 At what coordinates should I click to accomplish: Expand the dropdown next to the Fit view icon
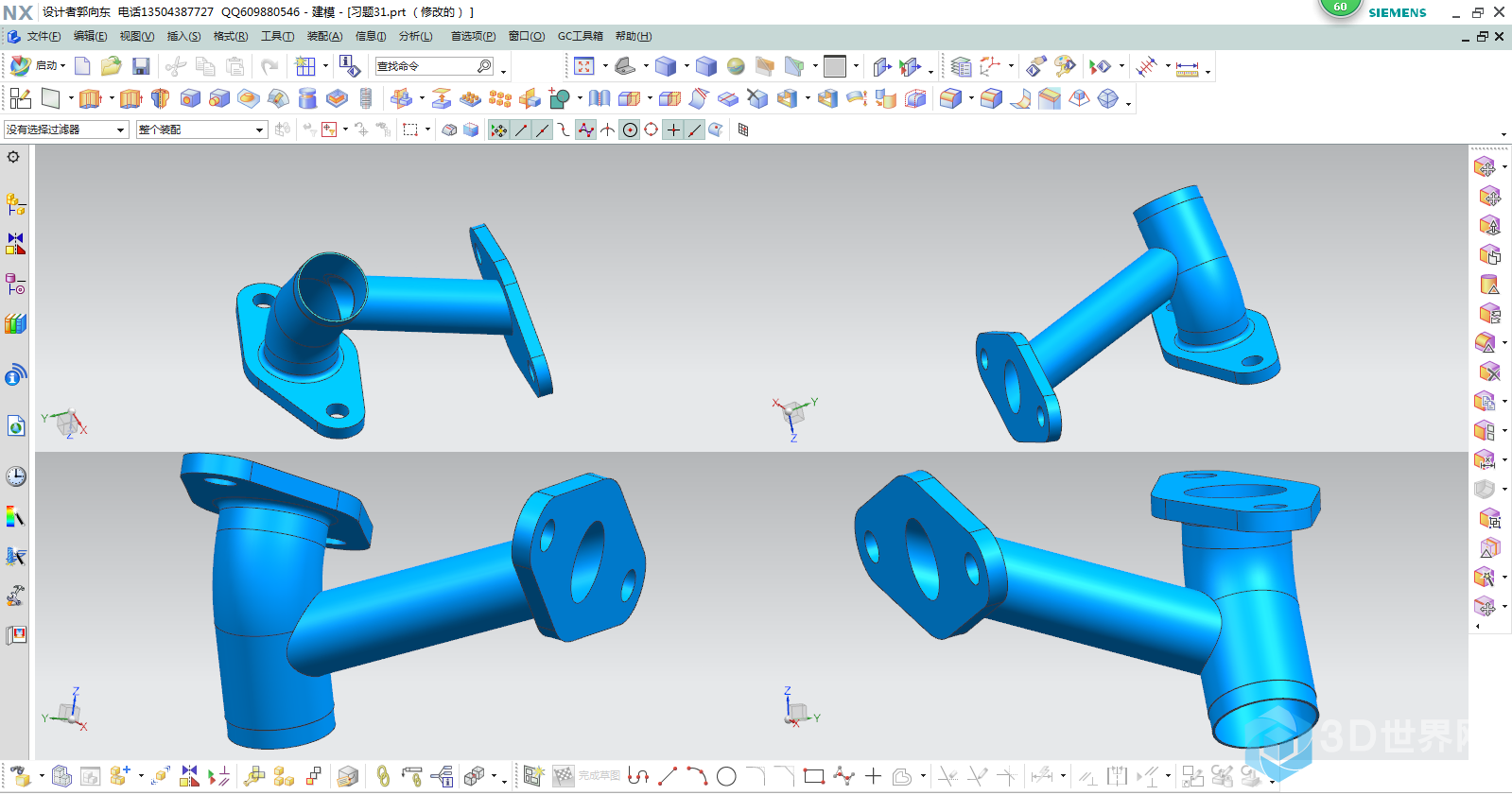(x=605, y=66)
